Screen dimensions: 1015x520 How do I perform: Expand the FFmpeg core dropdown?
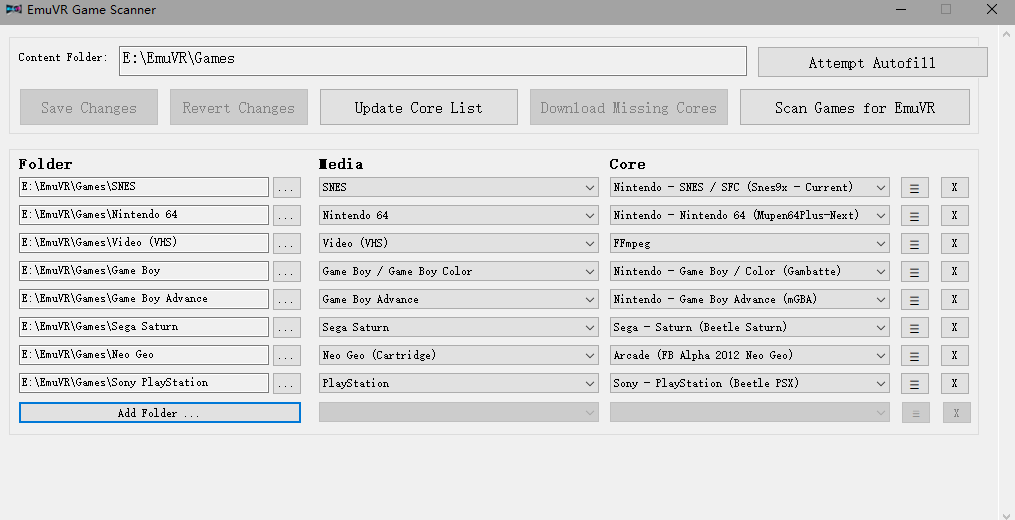tap(880, 243)
